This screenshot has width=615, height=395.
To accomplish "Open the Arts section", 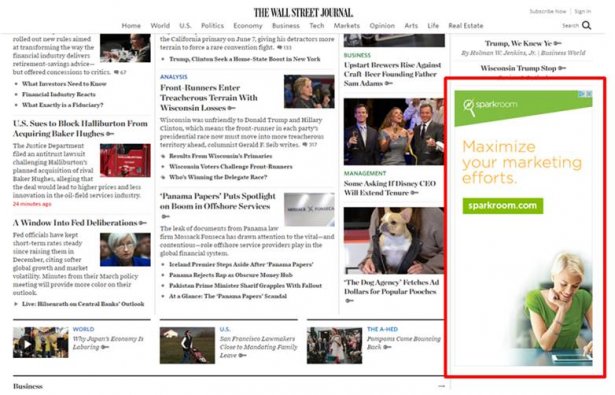I will (411, 25).
